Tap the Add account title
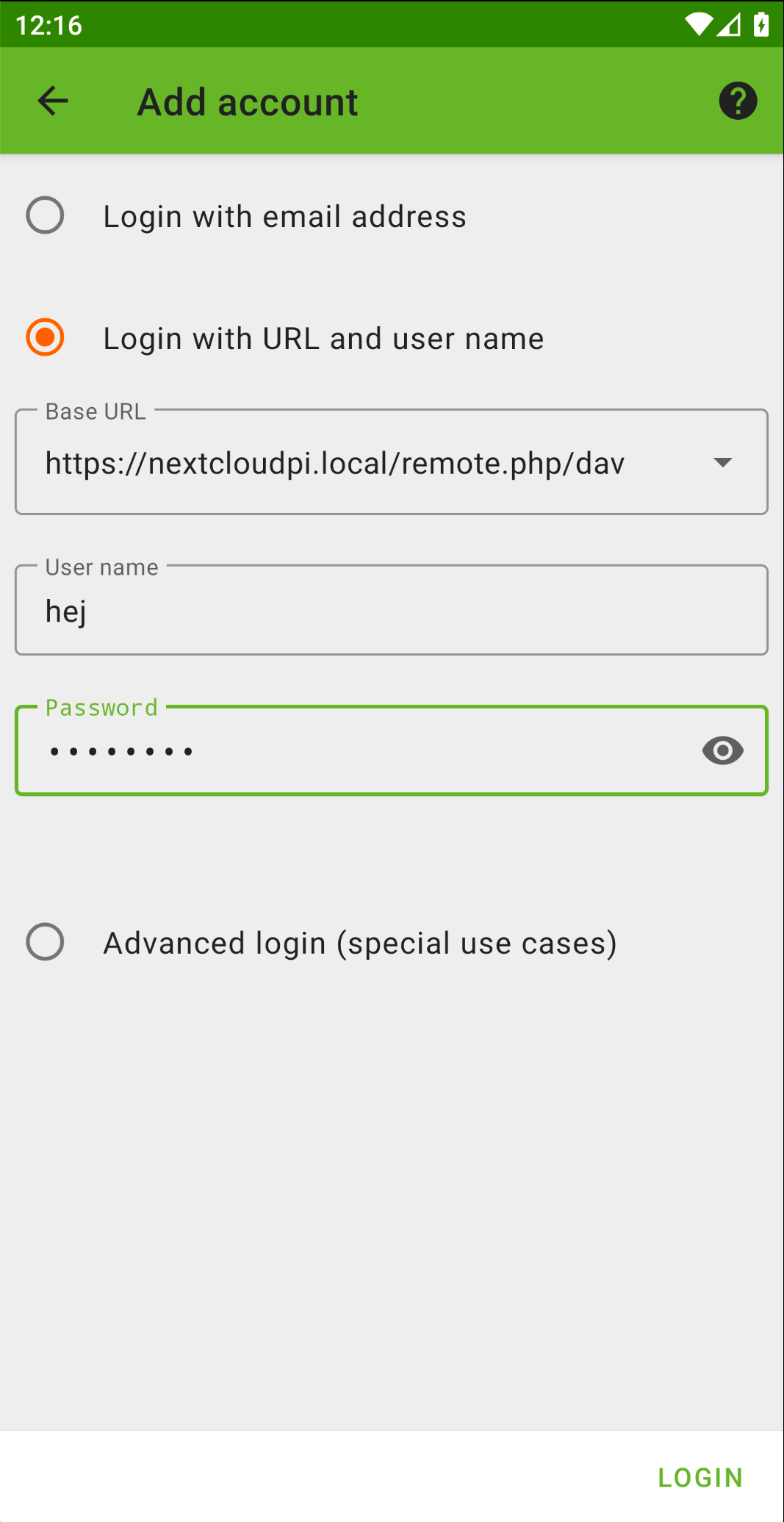Viewport: 784px width, 1522px height. [248, 102]
